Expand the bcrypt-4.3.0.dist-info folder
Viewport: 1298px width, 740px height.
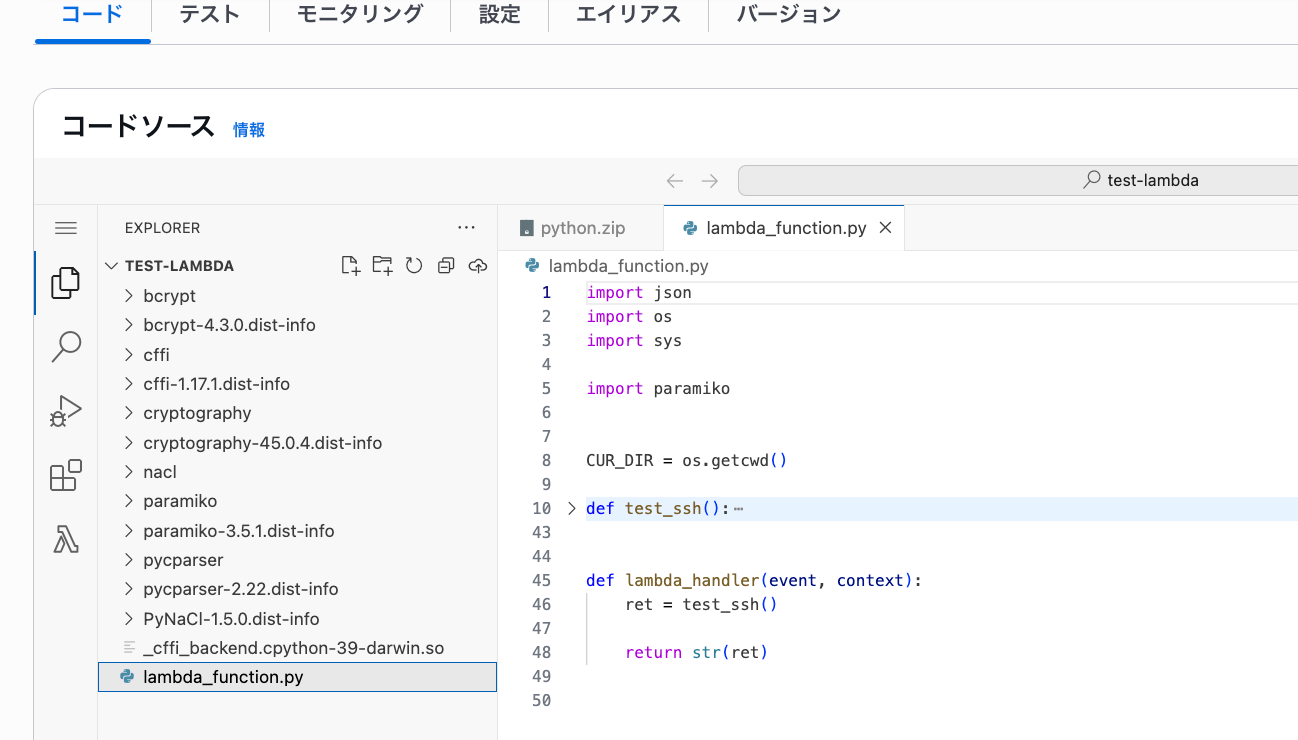point(128,325)
